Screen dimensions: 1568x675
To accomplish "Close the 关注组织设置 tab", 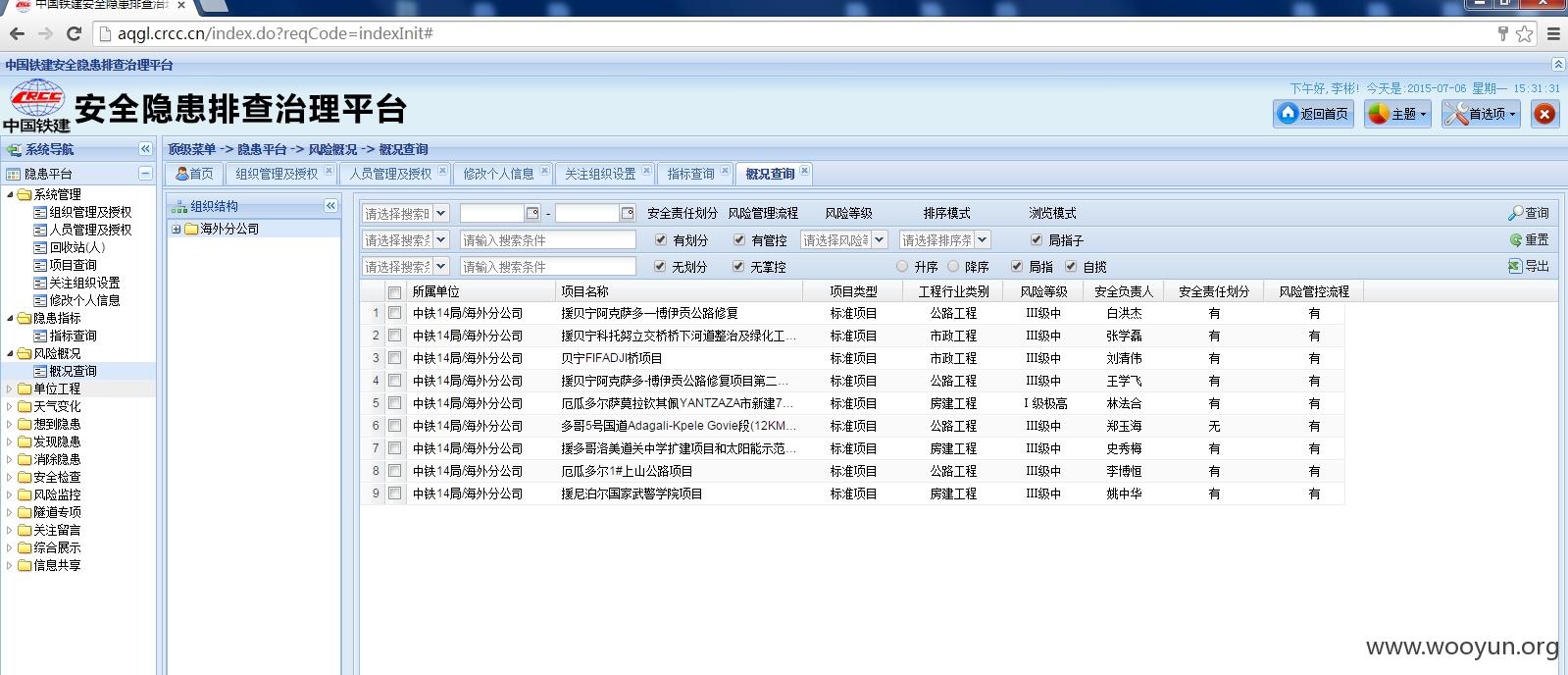I will tap(646, 171).
